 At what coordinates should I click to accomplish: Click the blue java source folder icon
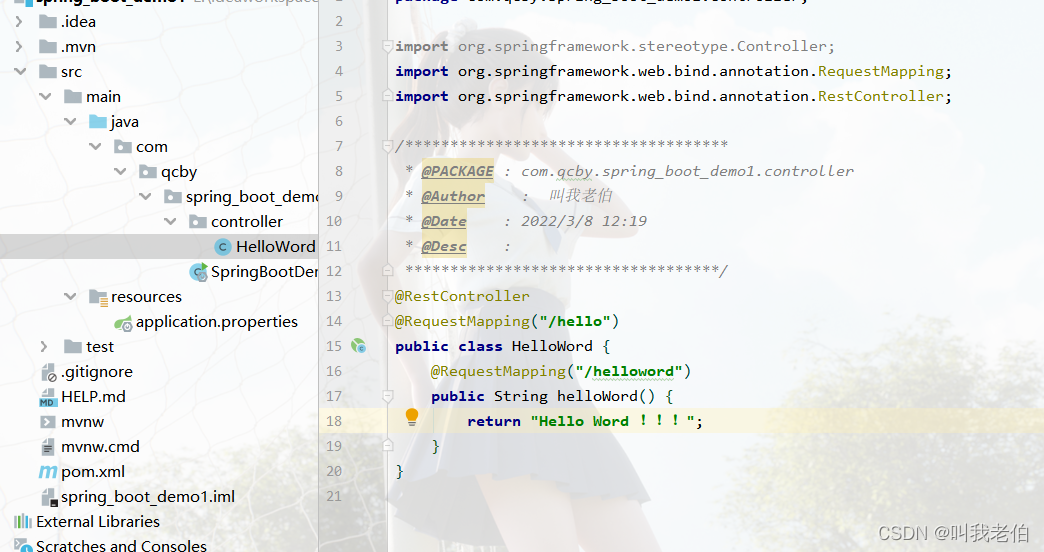coord(98,121)
